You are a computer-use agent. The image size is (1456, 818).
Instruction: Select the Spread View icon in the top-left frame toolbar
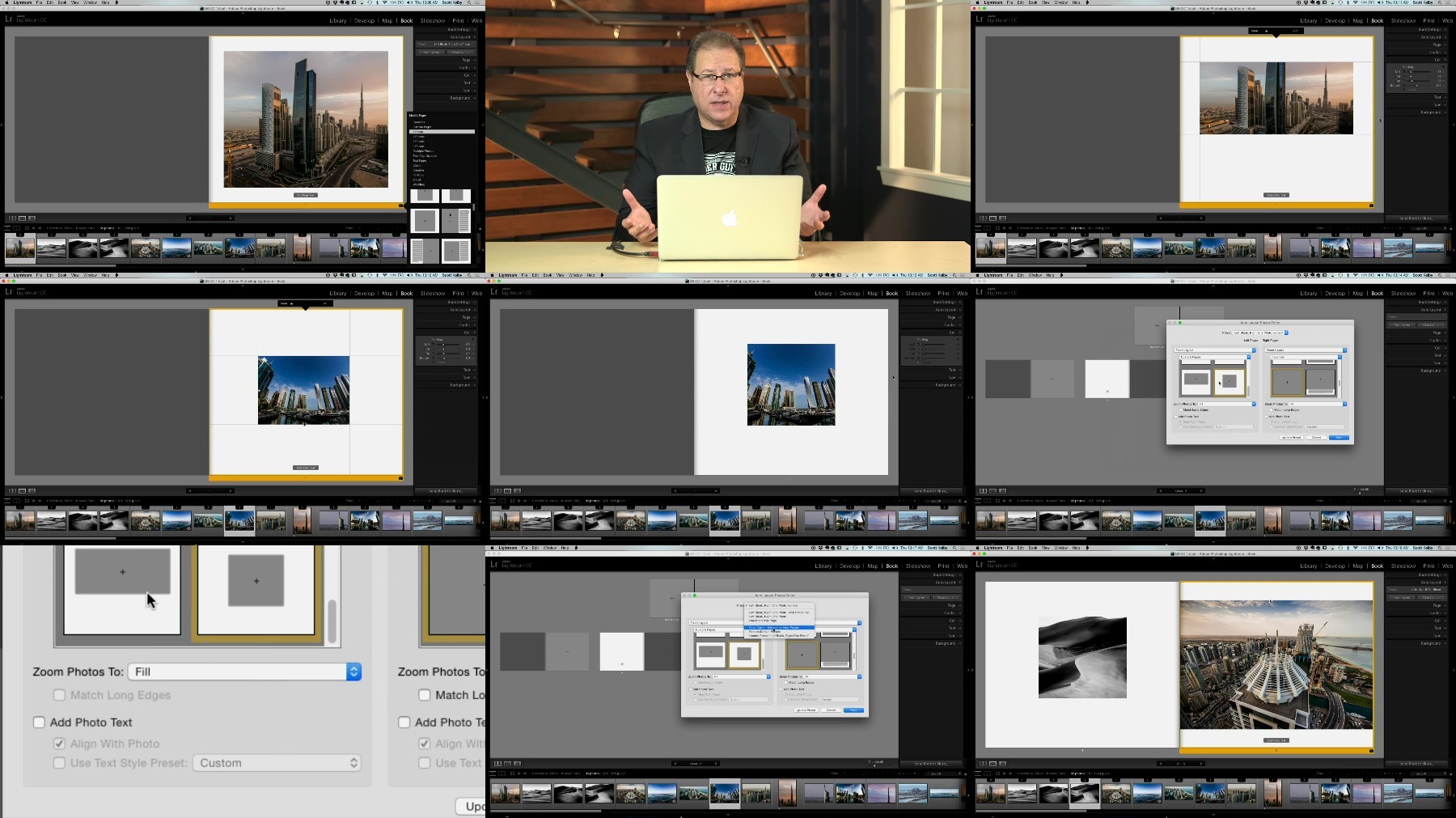point(22,218)
